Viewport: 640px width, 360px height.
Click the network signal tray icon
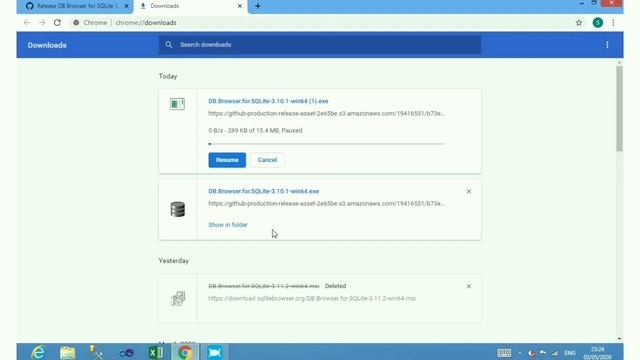click(554, 353)
